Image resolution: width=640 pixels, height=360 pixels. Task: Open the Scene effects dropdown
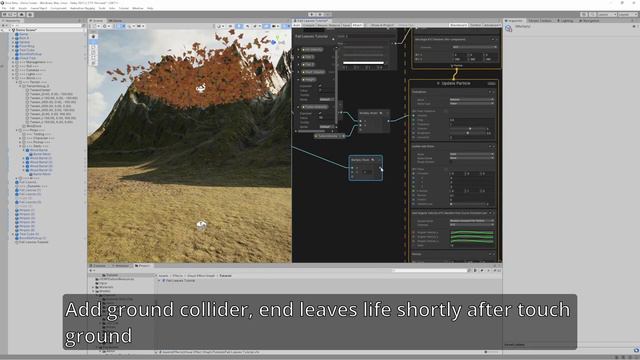point(260,26)
